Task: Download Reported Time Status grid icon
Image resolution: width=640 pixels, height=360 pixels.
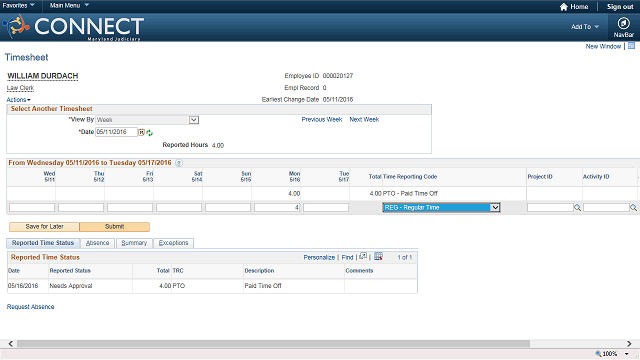Action: click(378, 256)
